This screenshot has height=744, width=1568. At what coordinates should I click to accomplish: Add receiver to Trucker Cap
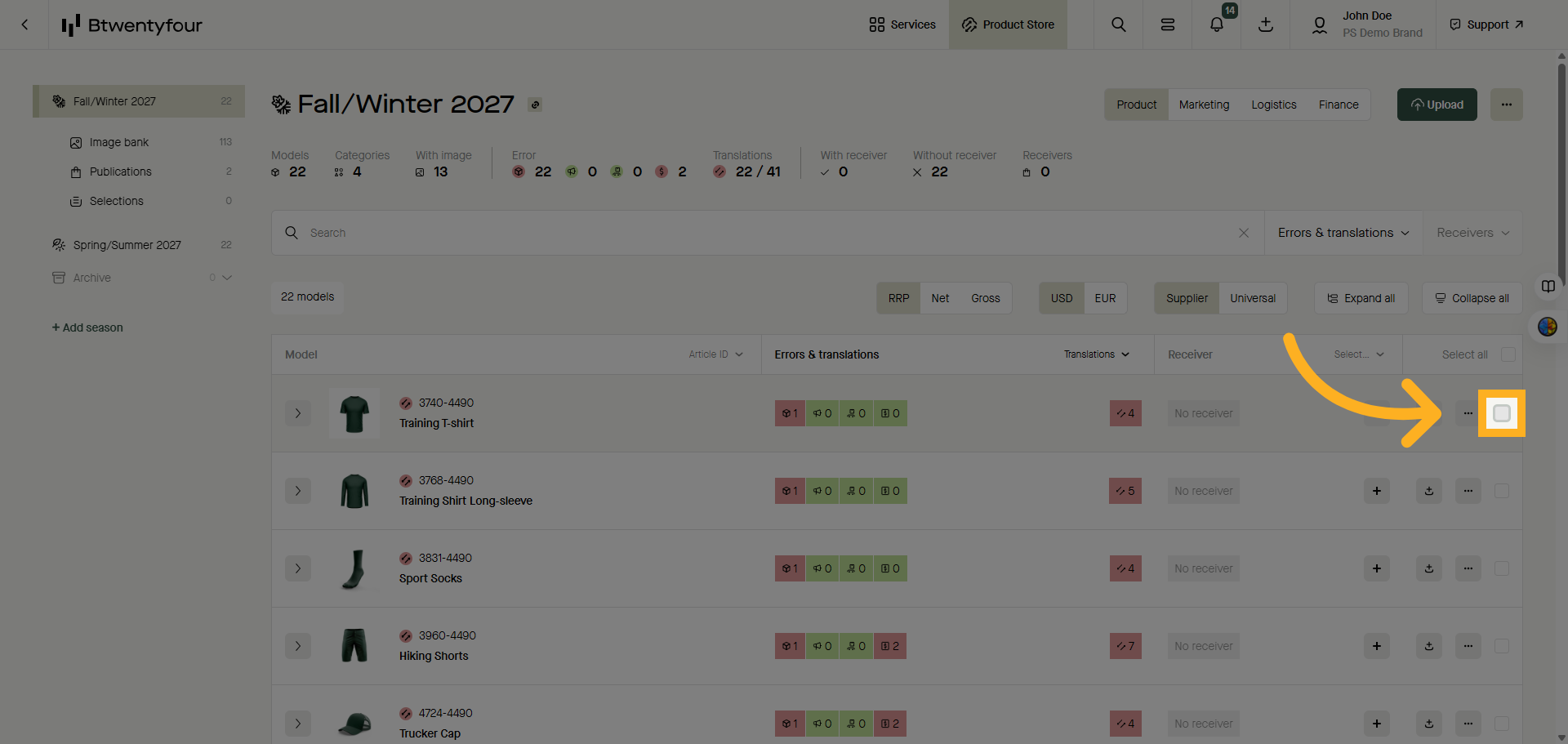(x=1377, y=724)
